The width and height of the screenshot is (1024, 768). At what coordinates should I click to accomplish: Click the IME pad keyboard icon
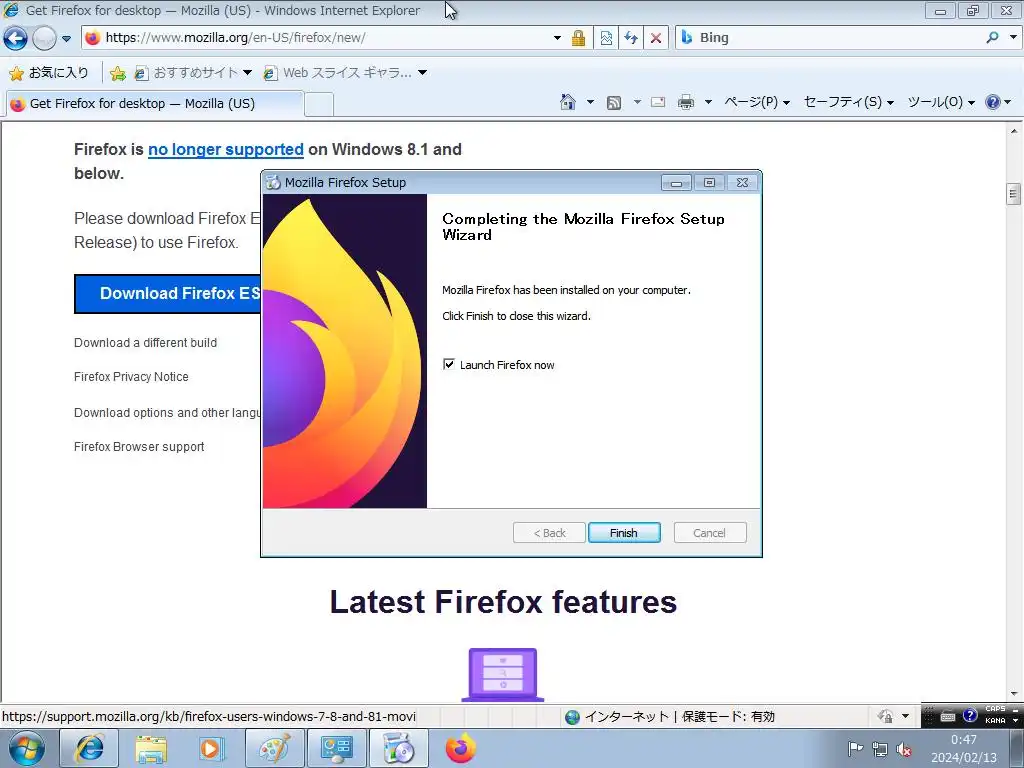click(948, 717)
